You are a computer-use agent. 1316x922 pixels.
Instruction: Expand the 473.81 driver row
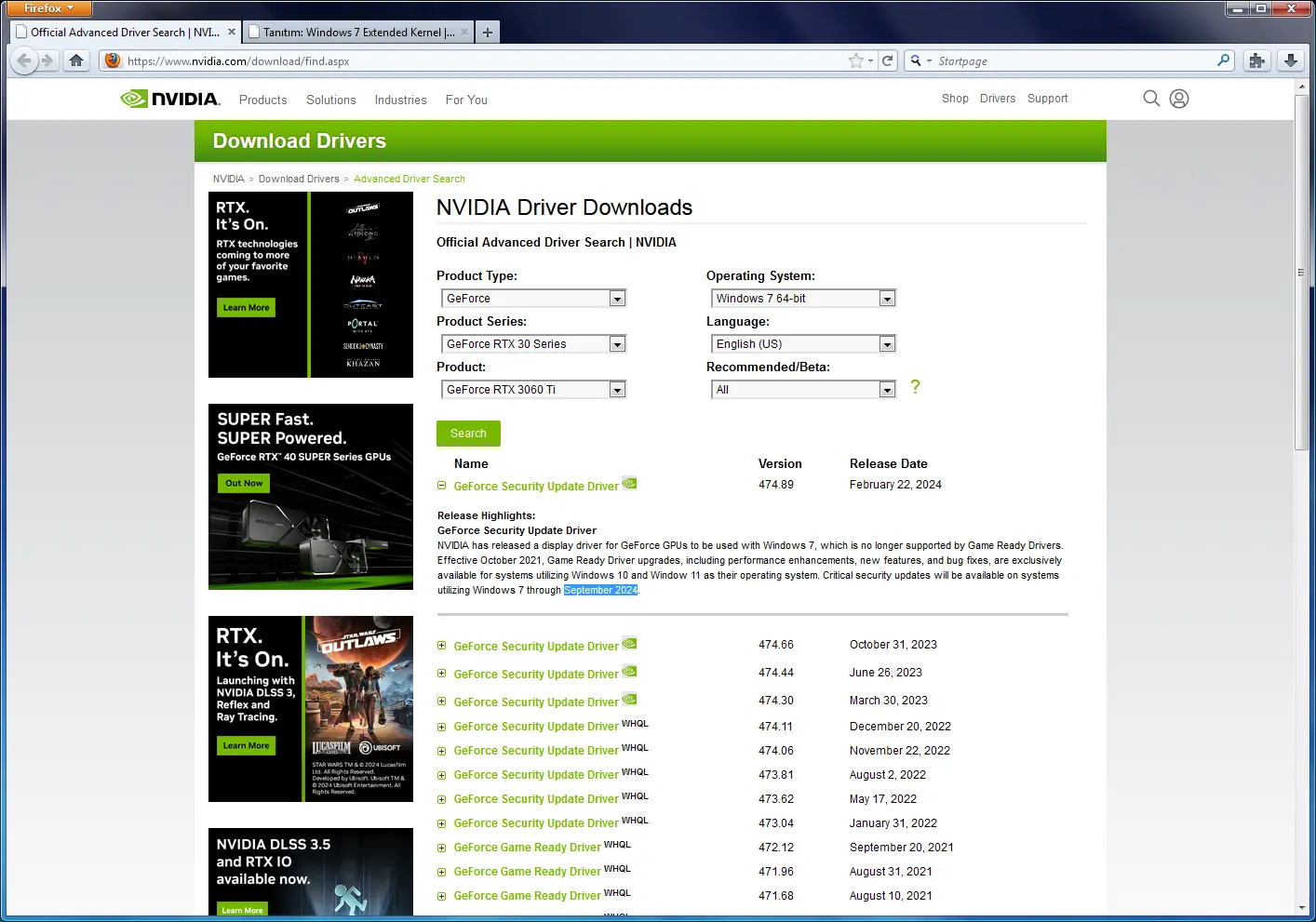[x=442, y=775]
